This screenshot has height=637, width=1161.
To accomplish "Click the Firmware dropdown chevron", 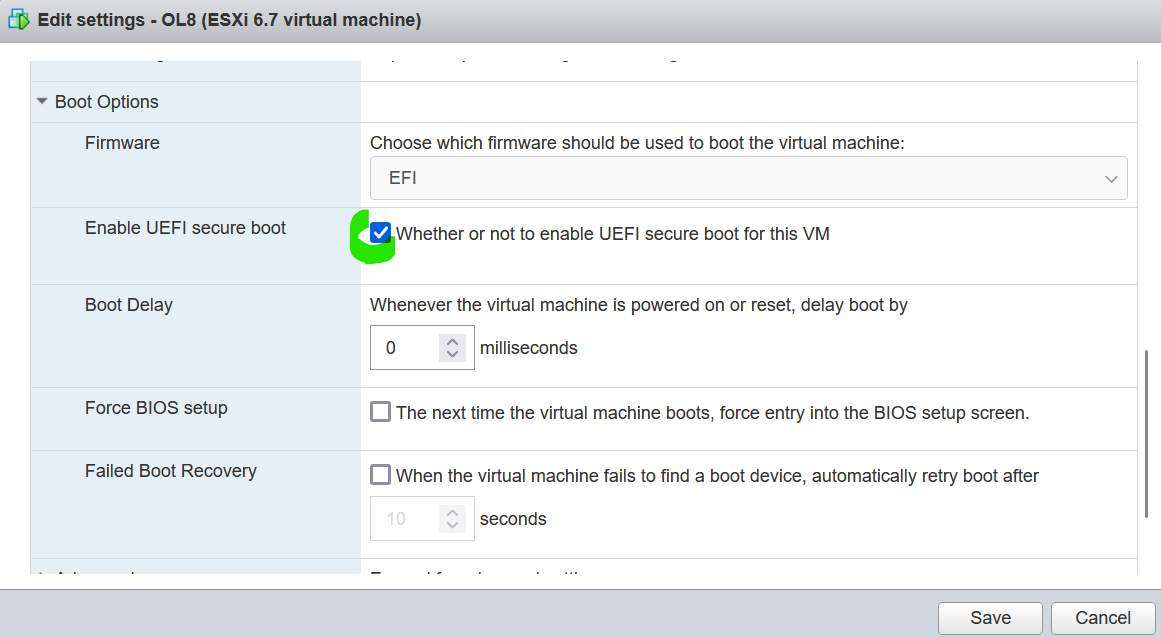I will pos(1110,177).
